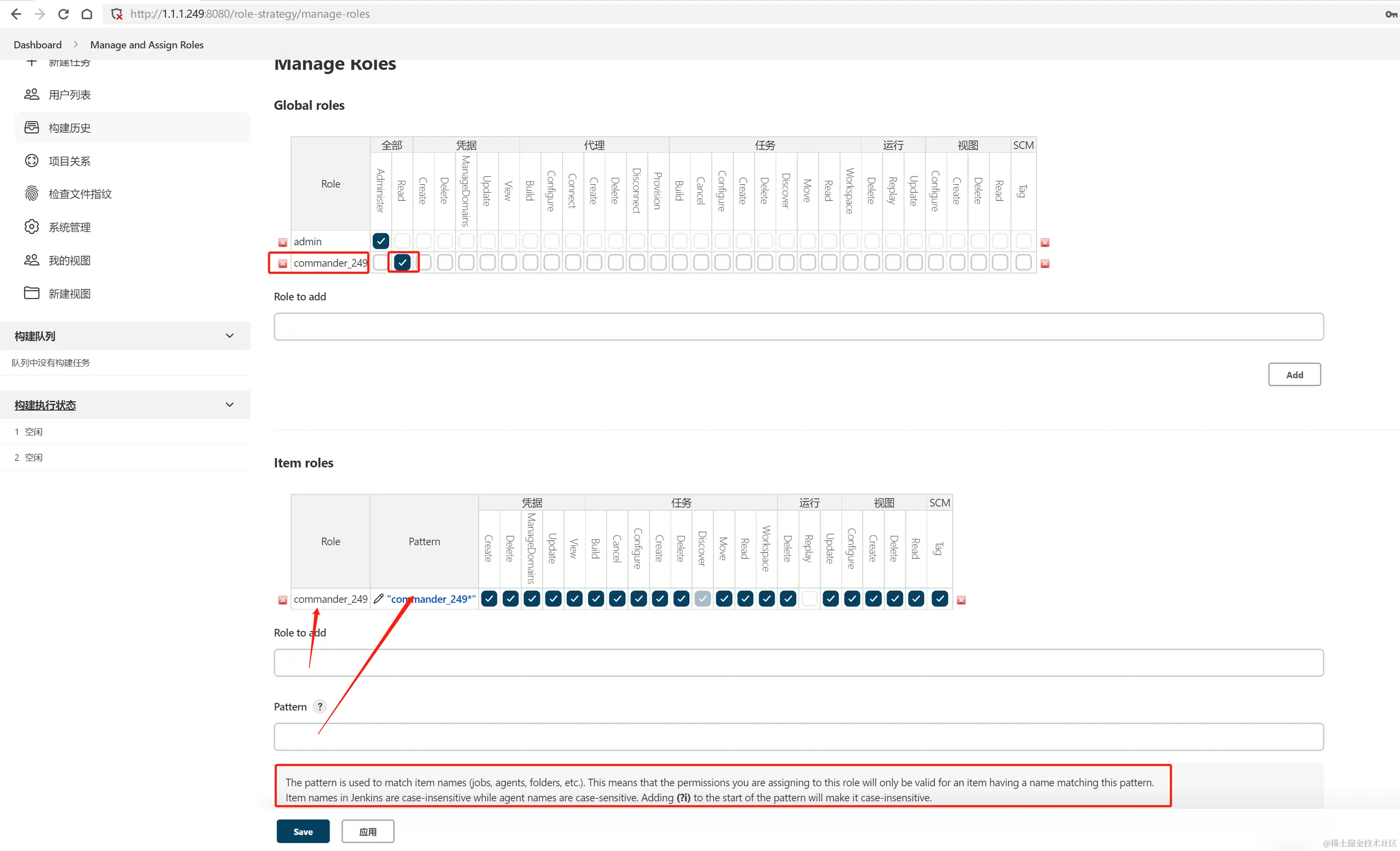1400x851 pixels.
Task: Click the browser reload icon
Action: click(x=63, y=14)
